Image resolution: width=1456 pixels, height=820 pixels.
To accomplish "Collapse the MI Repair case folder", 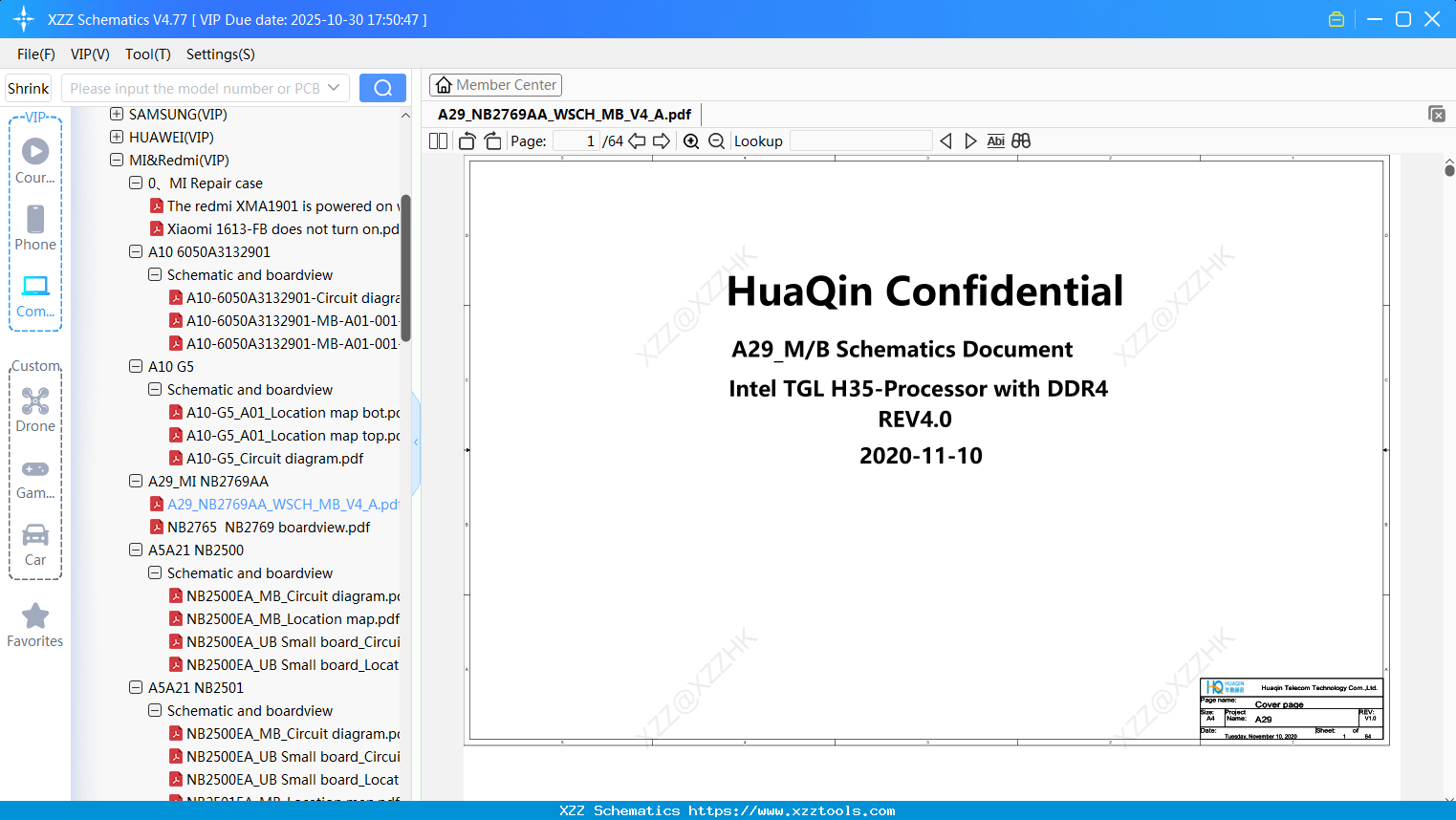I will [136, 183].
